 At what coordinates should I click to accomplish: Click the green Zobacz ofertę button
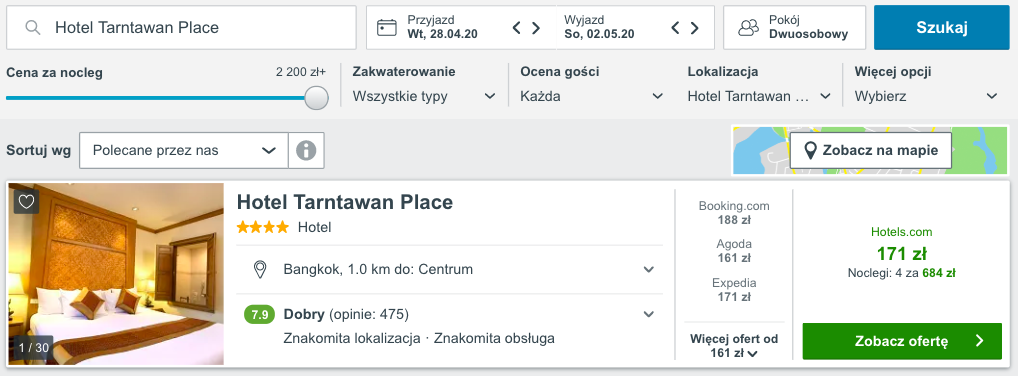click(x=902, y=341)
